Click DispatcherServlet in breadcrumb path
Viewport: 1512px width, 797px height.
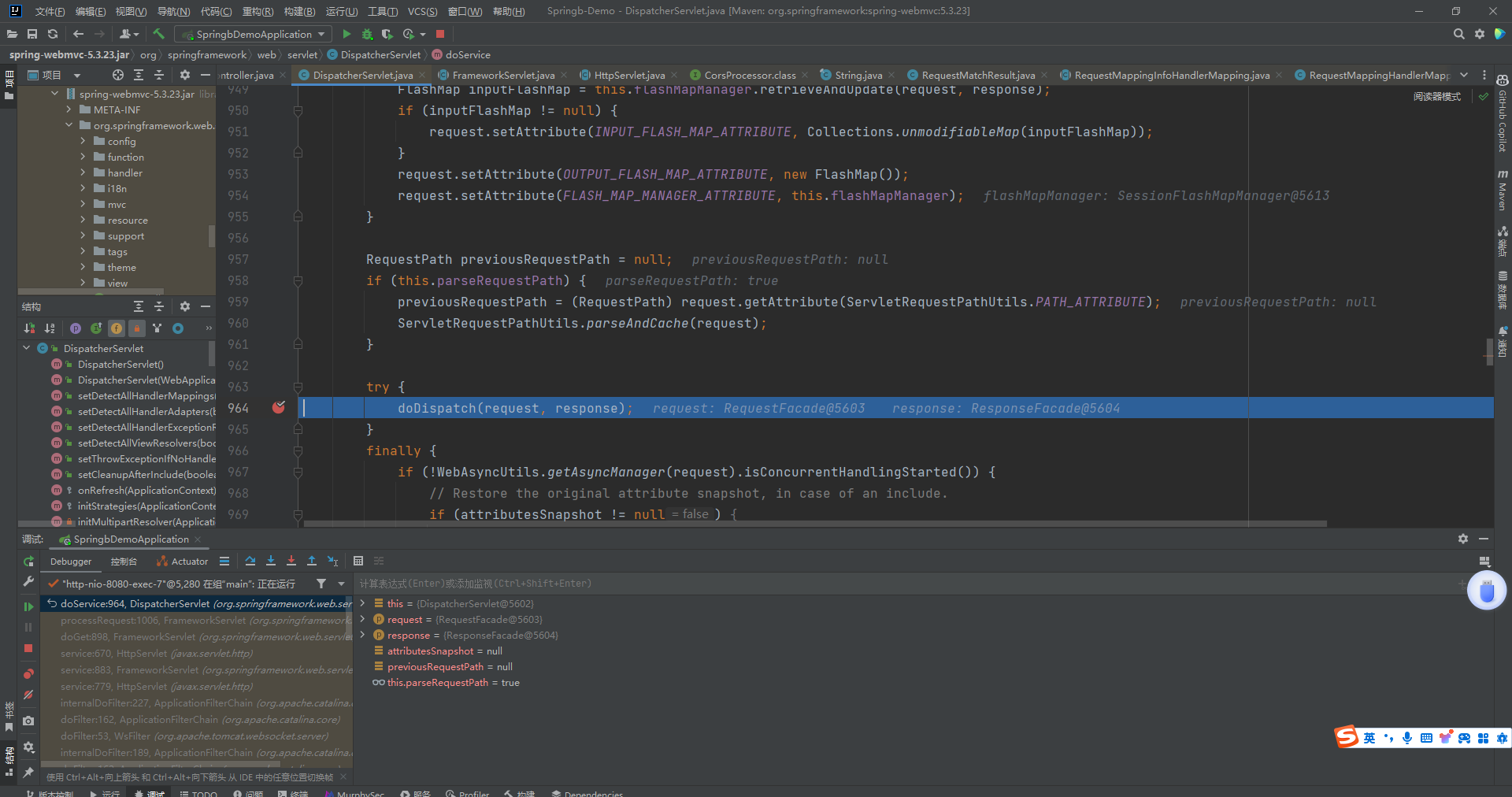(374, 54)
